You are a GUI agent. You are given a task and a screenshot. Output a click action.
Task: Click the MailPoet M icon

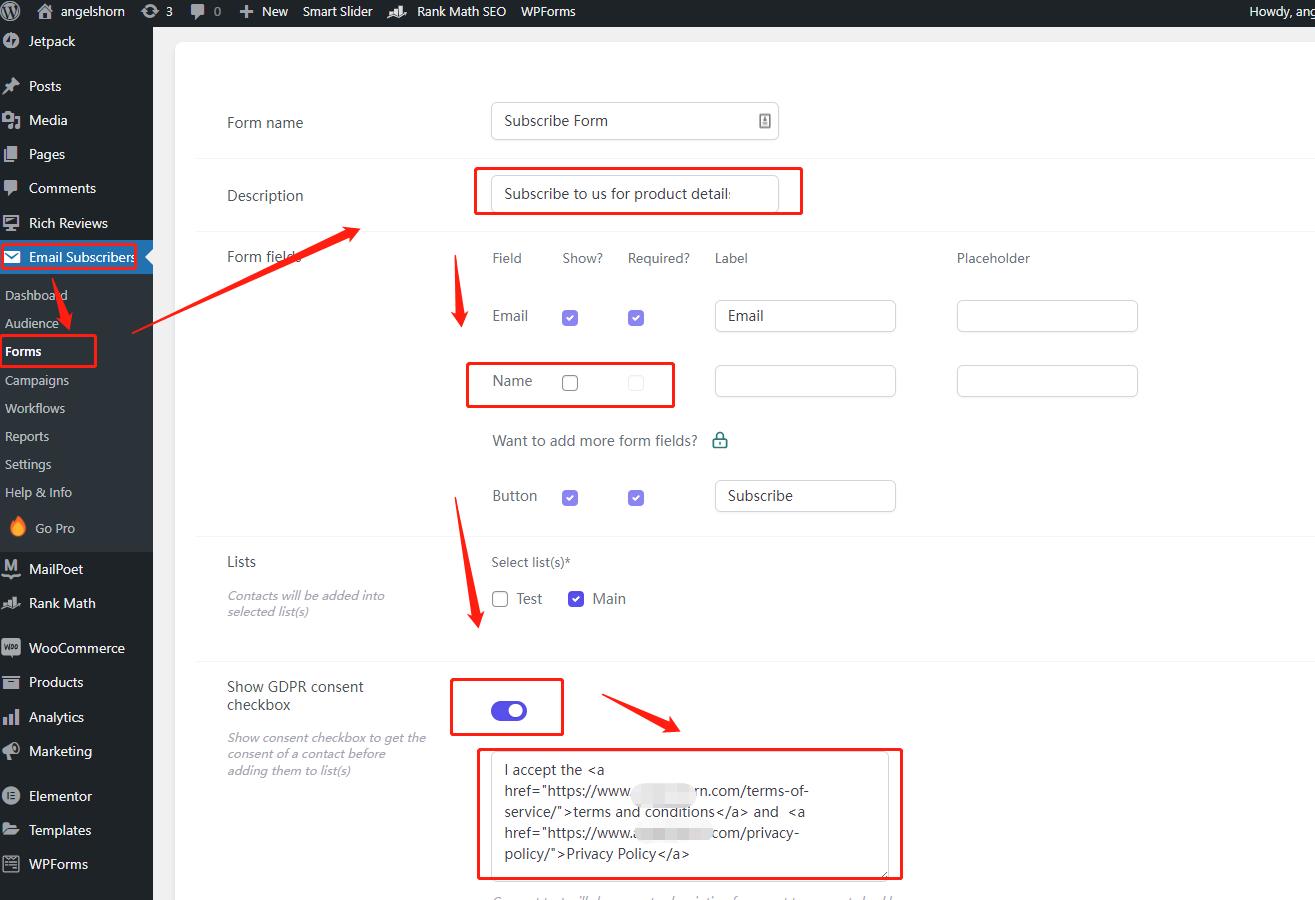[11, 569]
